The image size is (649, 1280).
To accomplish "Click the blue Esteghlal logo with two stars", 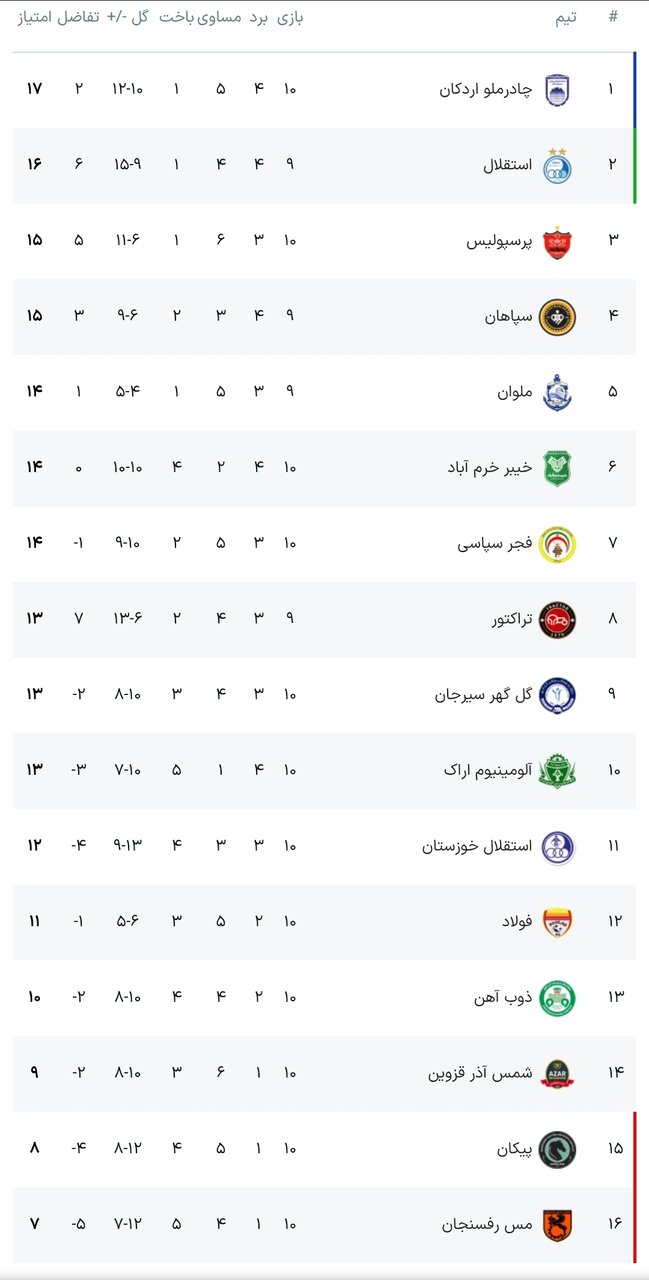I will tap(557, 166).
